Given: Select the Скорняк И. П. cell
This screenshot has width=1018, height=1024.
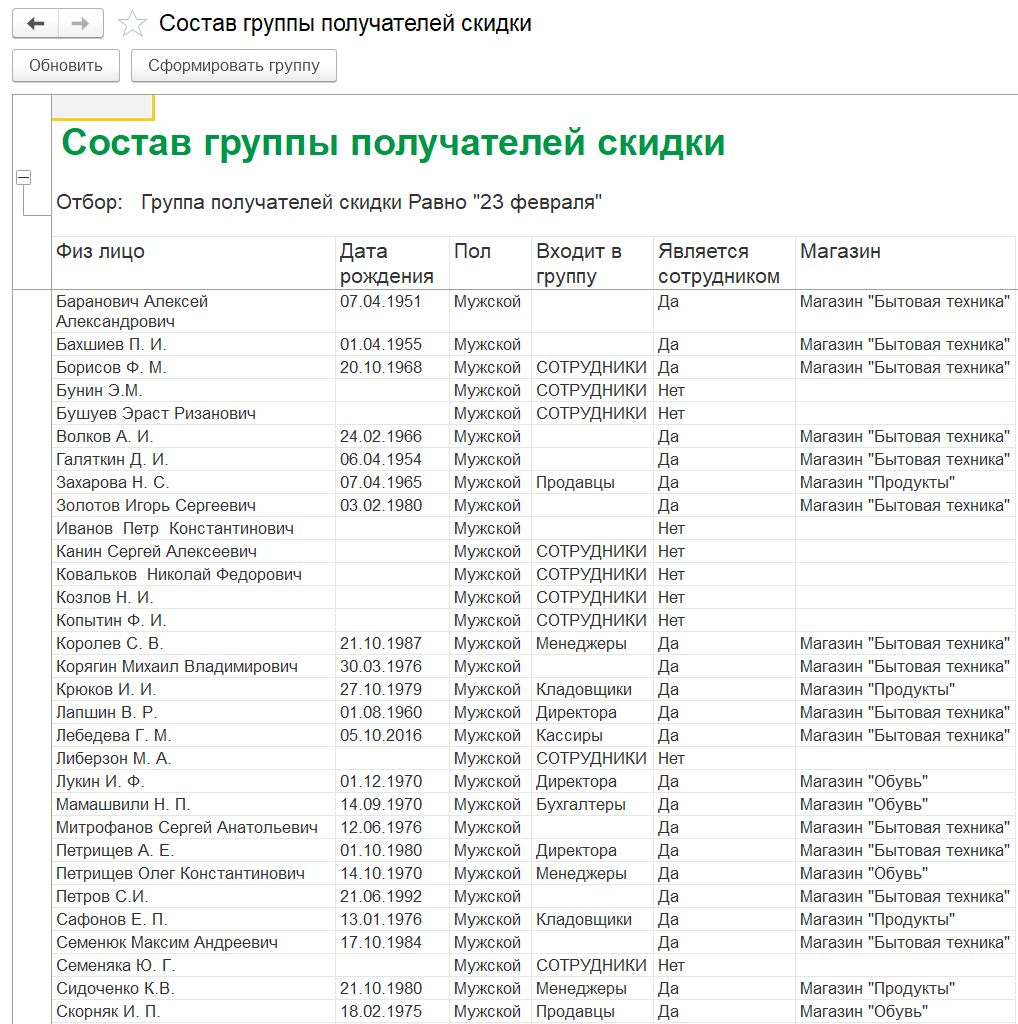Looking at the screenshot, I should tap(108, 1011).
